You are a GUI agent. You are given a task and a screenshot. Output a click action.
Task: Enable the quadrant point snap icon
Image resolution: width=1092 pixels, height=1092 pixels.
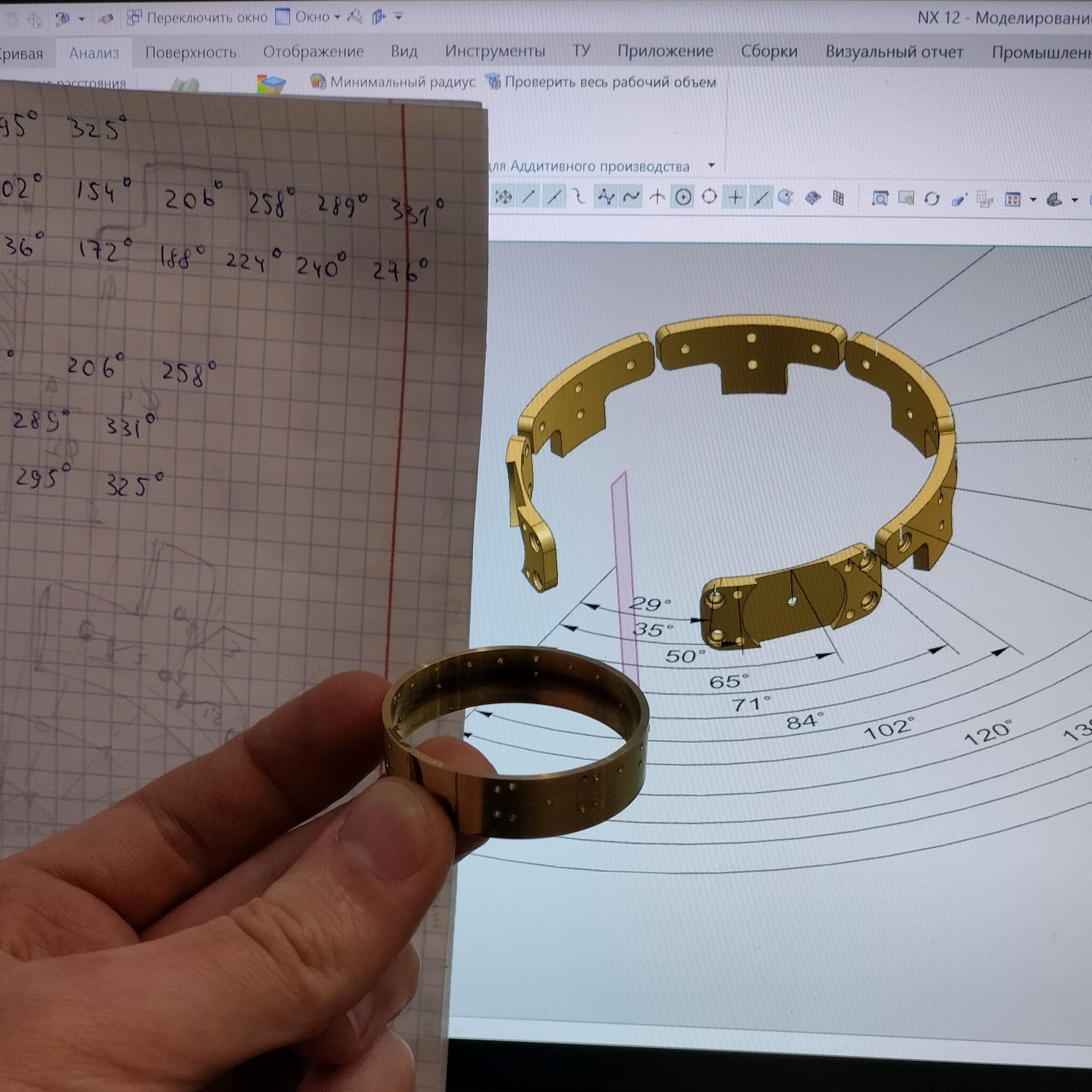[x=709, y=197]
